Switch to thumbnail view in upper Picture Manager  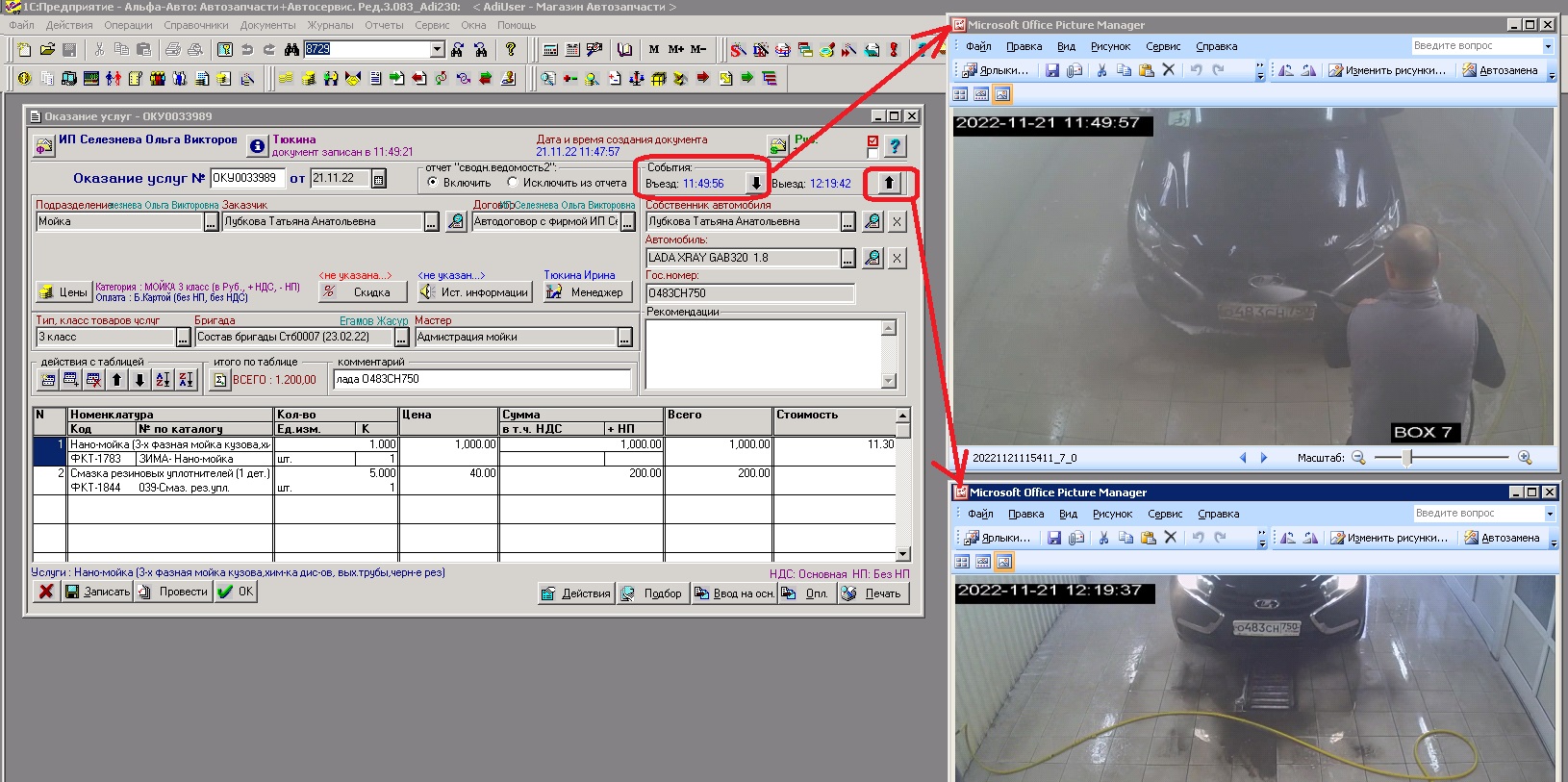point(960,94)
